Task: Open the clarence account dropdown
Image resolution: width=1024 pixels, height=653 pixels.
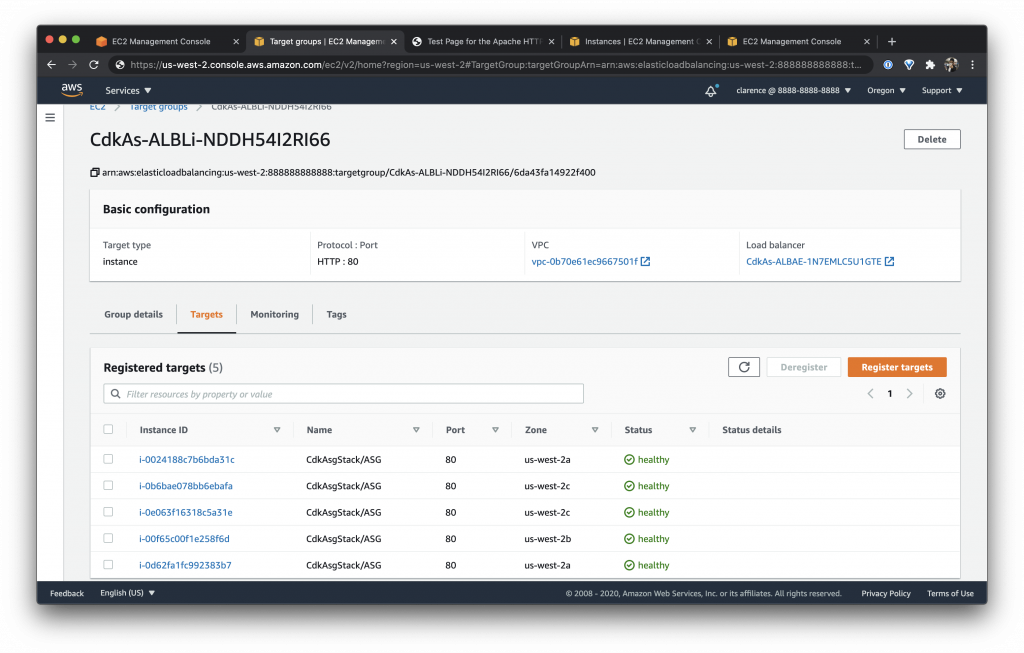Action: pos(793,90)
